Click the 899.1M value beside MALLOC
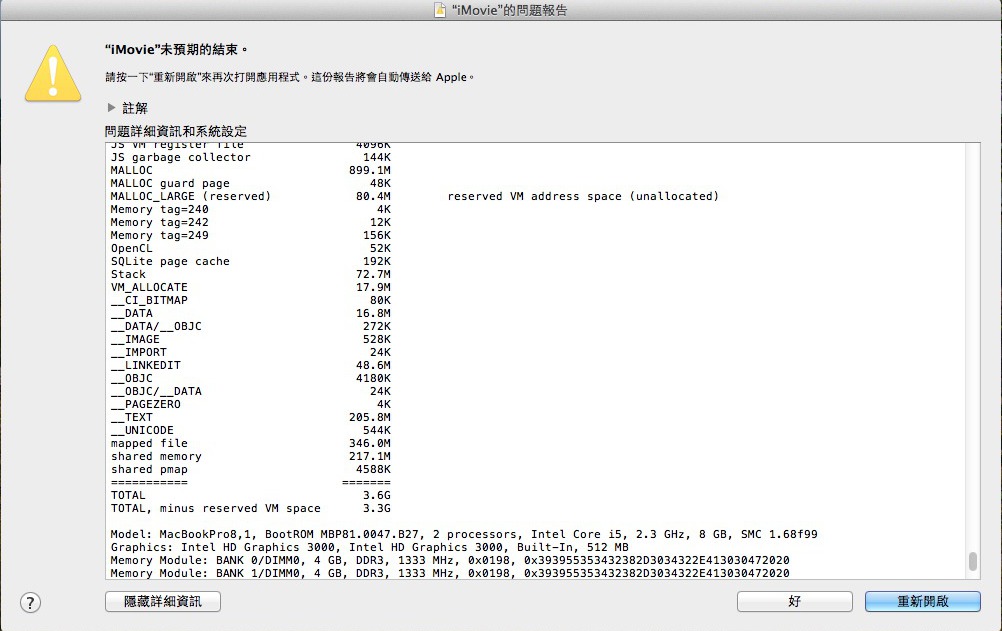Image resolution: width=1002 pixels, height=631 pixels. (370, 170)
